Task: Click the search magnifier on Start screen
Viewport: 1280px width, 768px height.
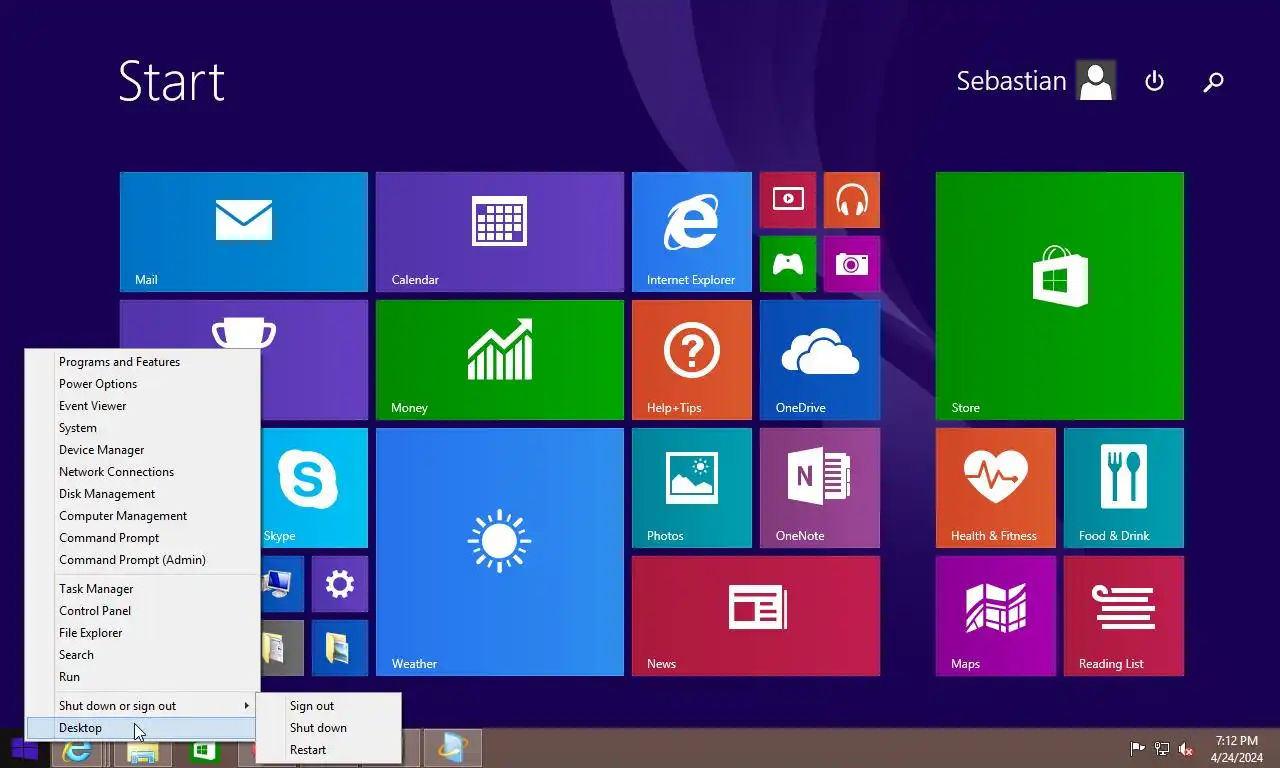Action: (x=1213, y=82)
